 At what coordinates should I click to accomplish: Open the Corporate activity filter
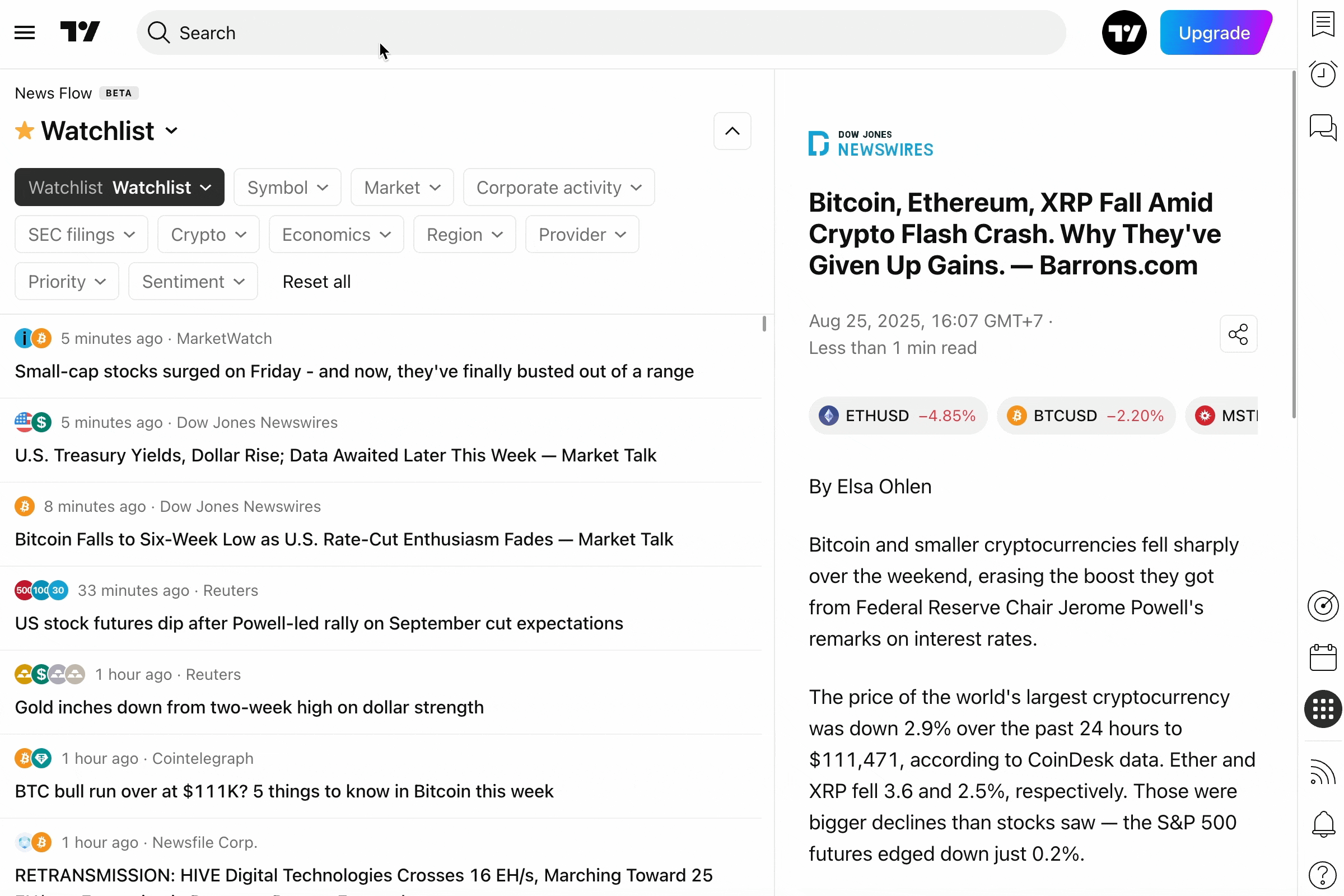(x=558, y=188)
